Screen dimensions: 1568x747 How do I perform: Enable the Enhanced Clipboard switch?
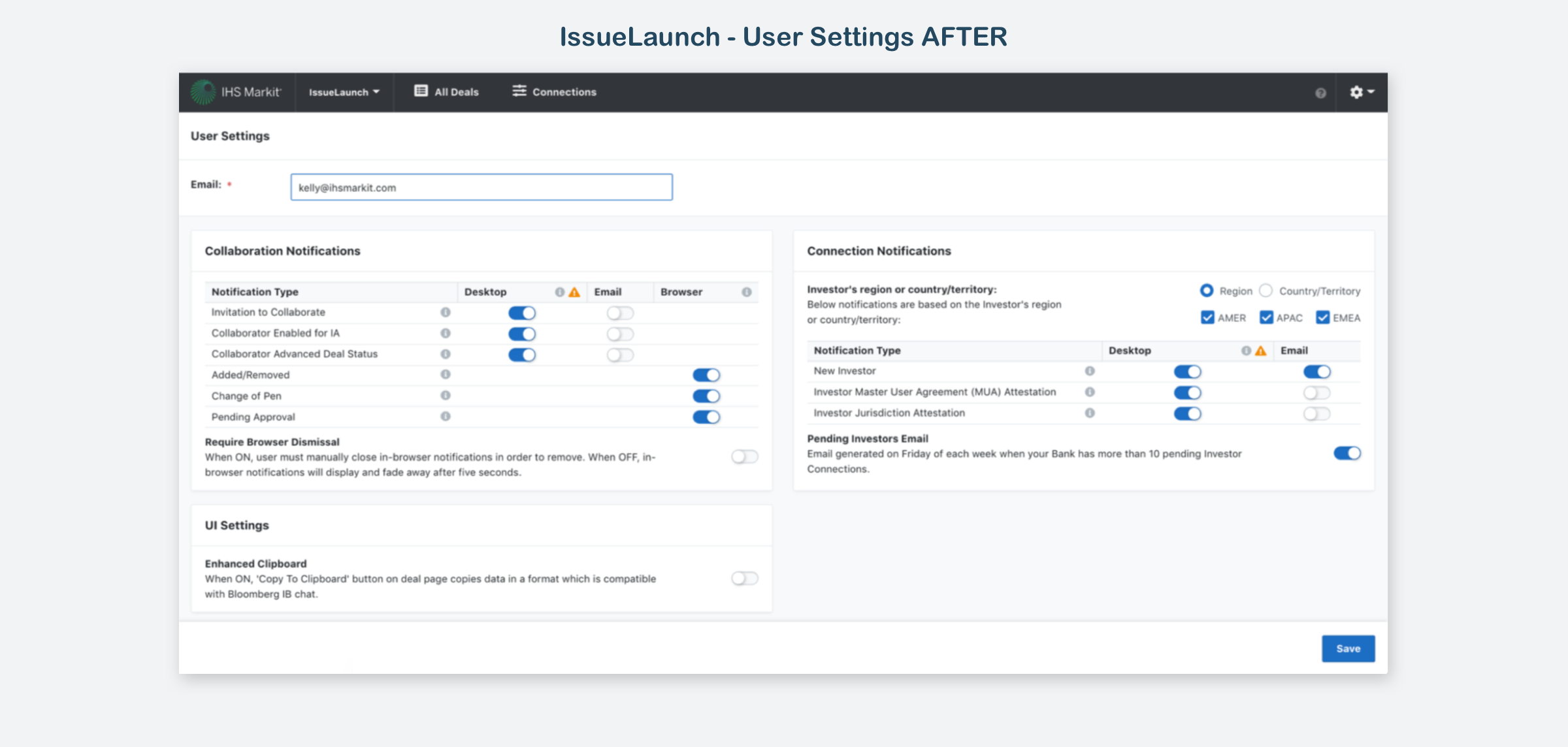[x=745, y=579]
